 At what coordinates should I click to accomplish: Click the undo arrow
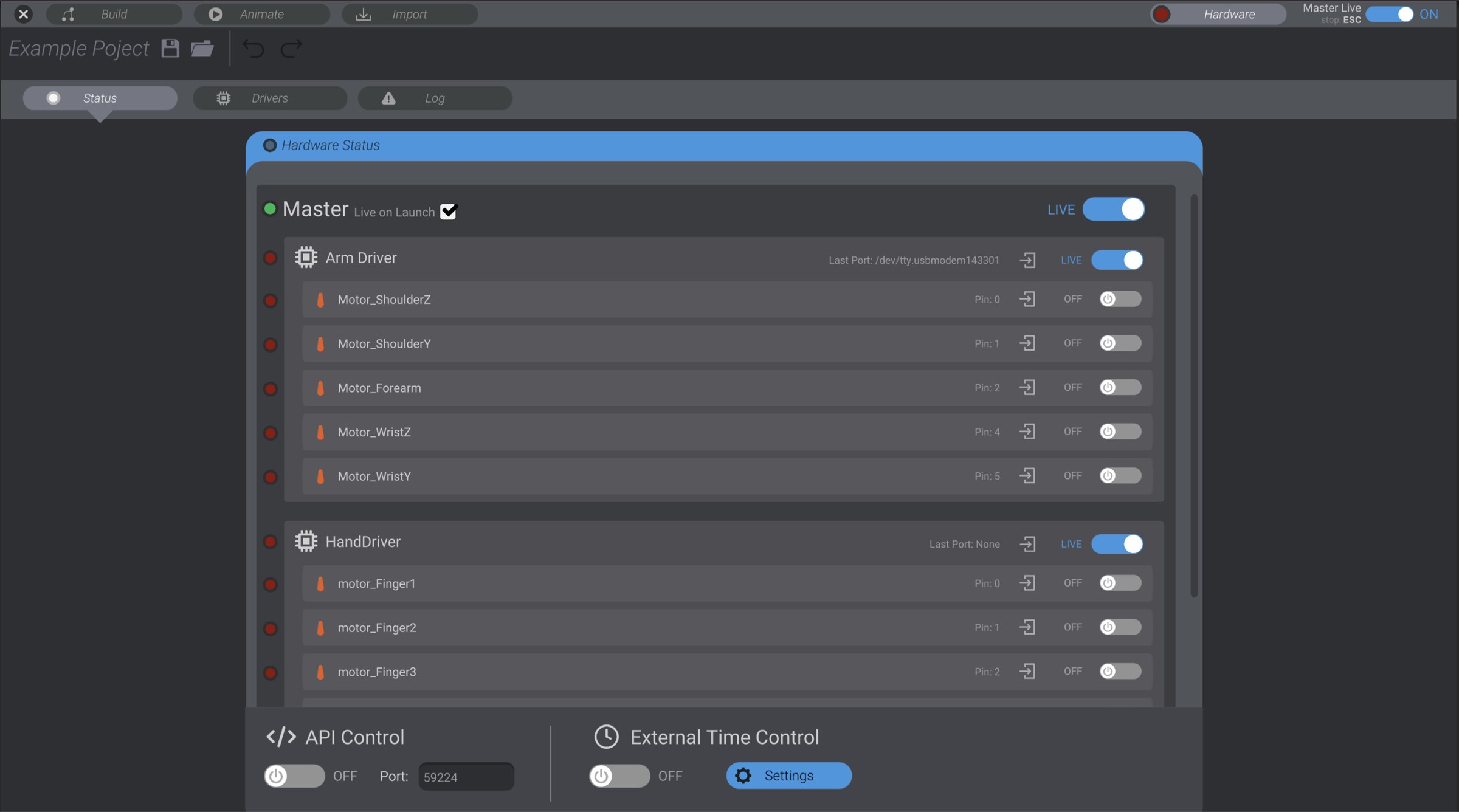point(255,49)
